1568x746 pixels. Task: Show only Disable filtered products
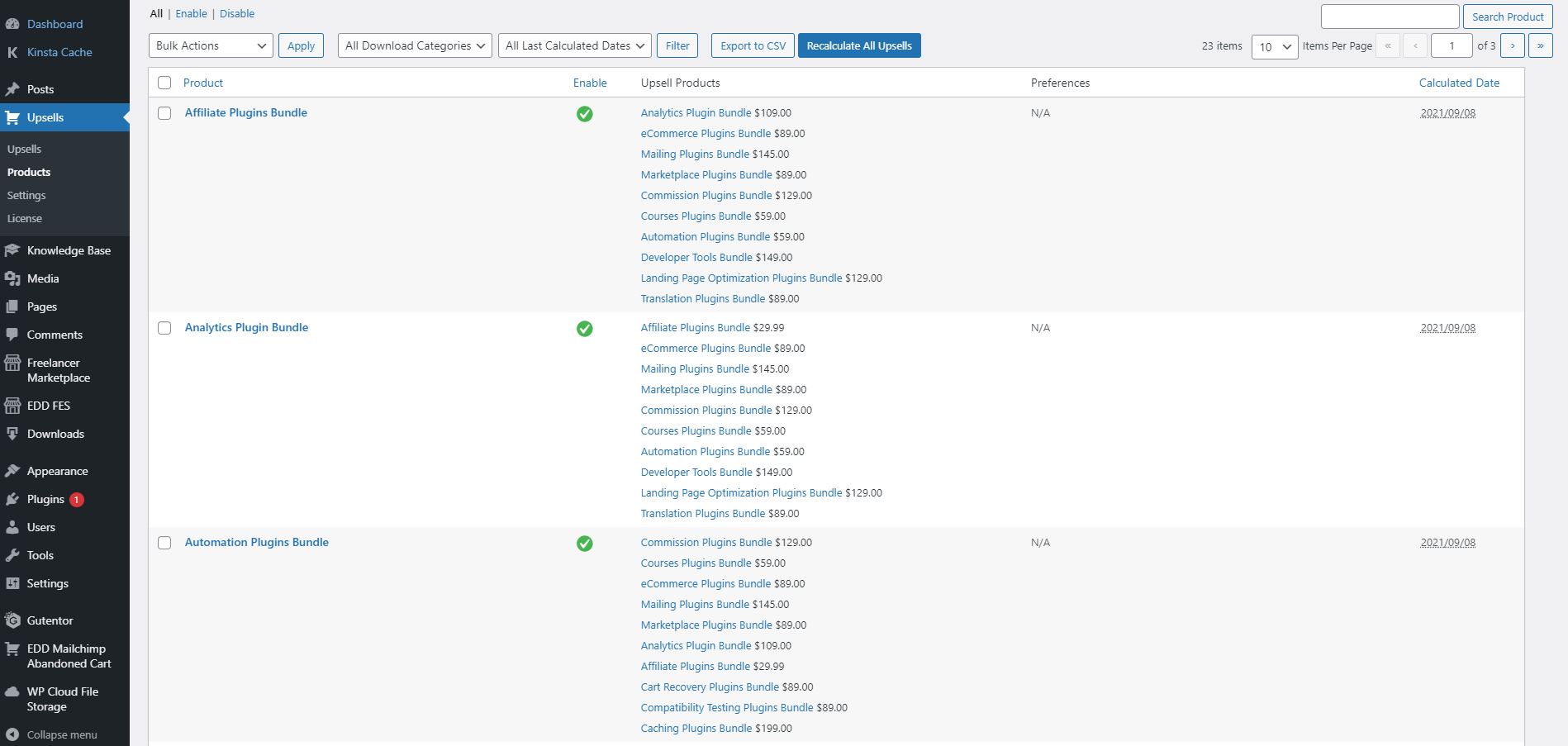click(237, 13)
